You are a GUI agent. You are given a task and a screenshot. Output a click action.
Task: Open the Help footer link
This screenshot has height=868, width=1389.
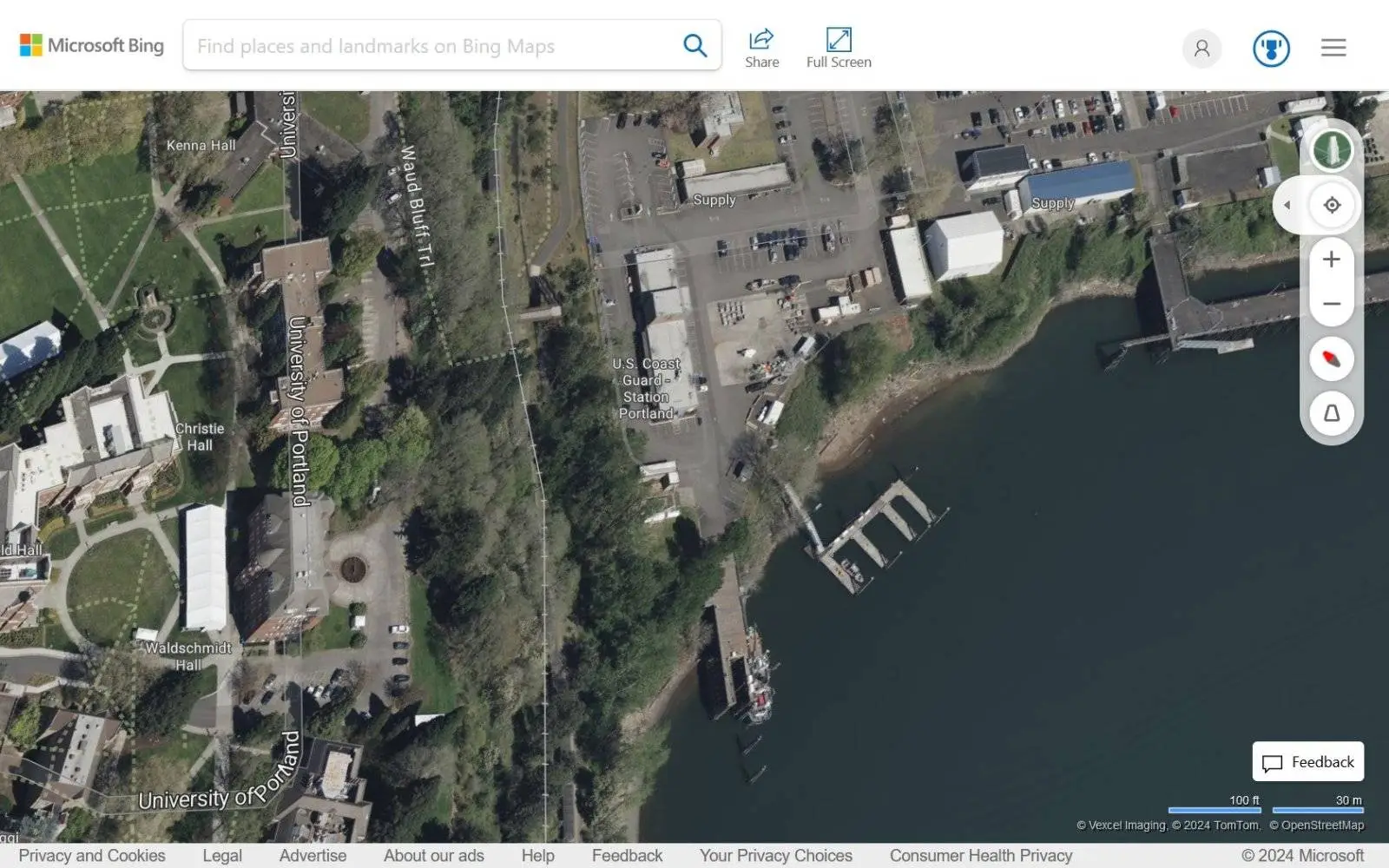[538, 856]
